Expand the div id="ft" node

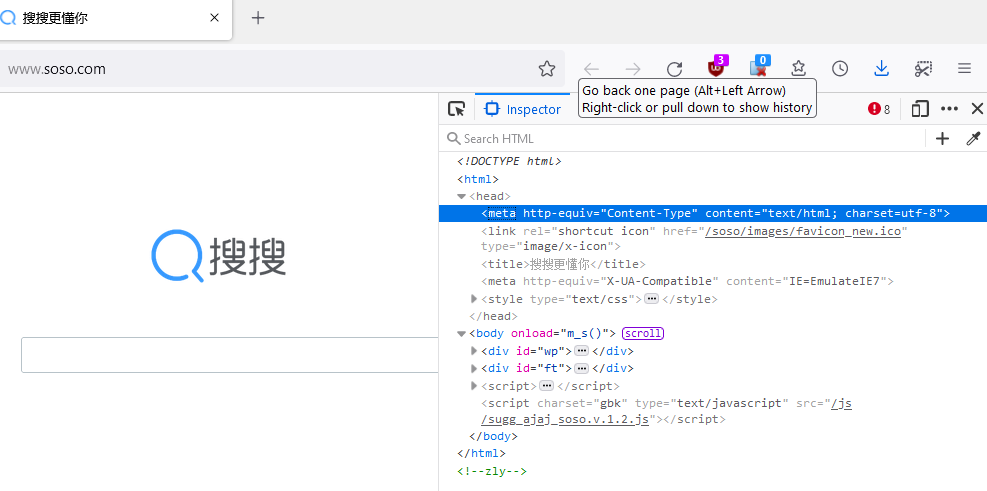(474, 368)
